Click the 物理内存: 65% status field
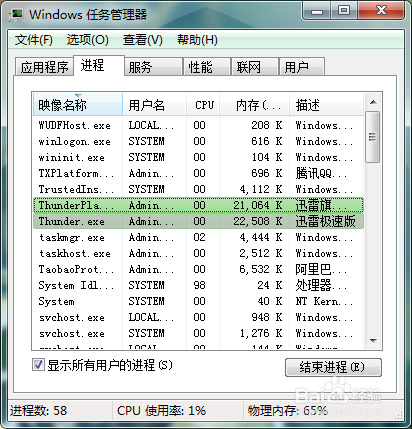Screen dimensions: 412x429 pyautogui.click(x=287, y=410)
